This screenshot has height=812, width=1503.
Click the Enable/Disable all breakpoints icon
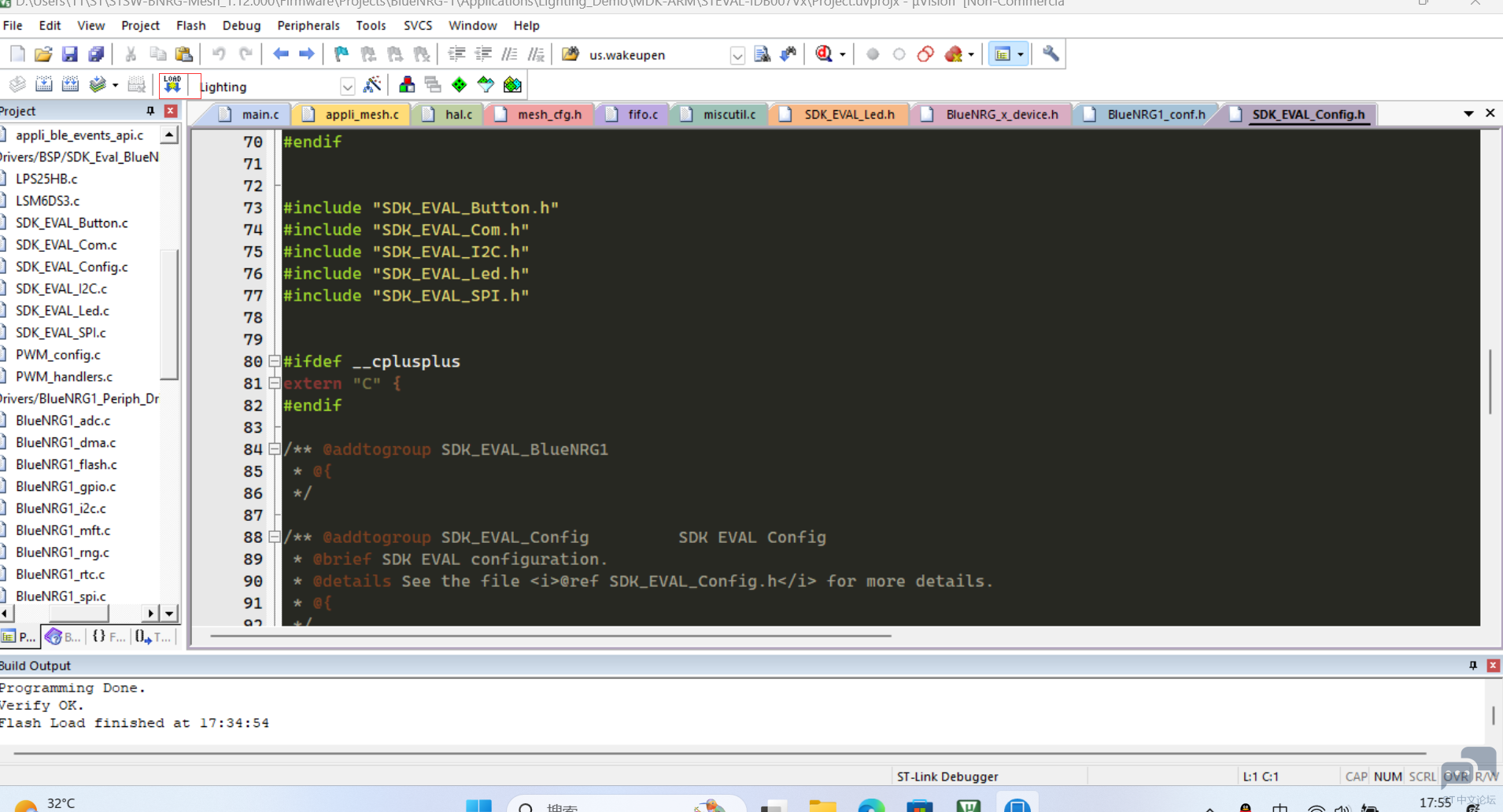(x=925, y=54)
